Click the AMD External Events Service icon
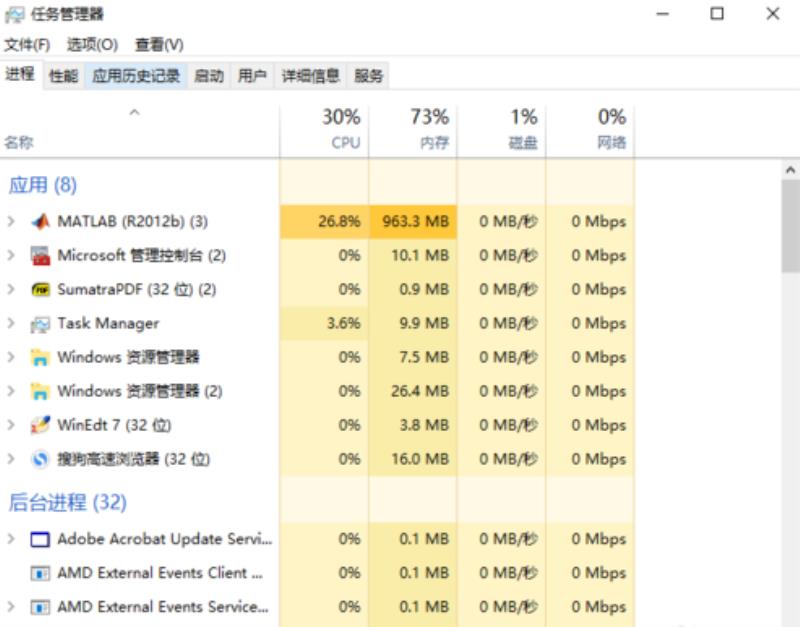Screen dimensions: 800x627 40,607
